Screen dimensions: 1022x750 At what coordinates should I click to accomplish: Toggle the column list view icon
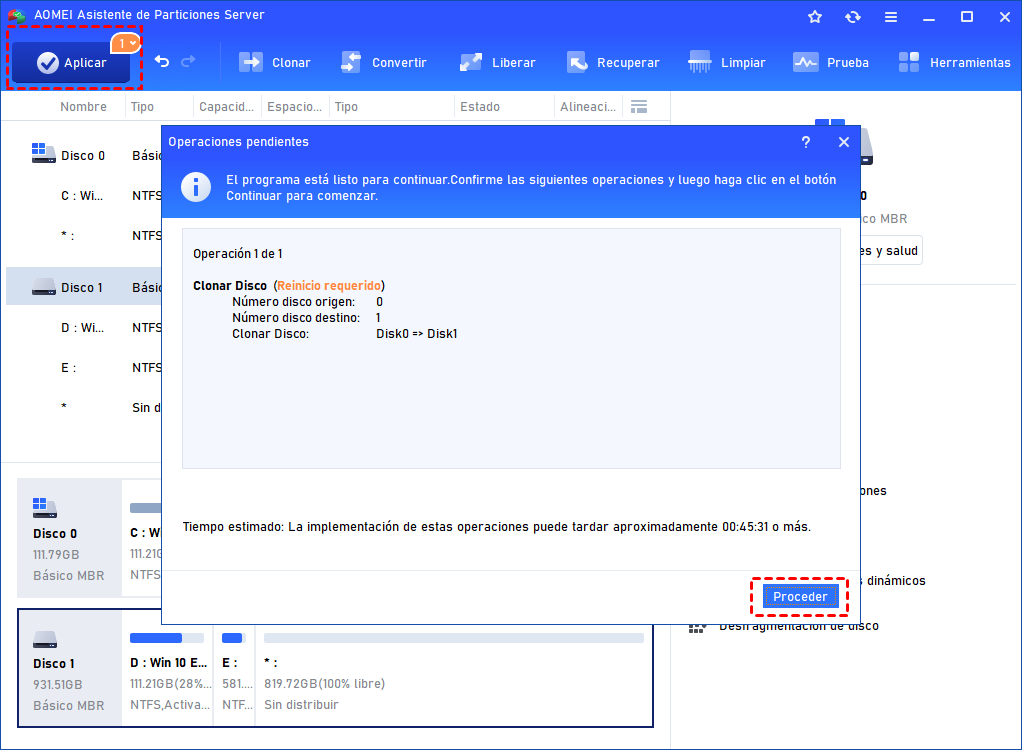point(639,106)
